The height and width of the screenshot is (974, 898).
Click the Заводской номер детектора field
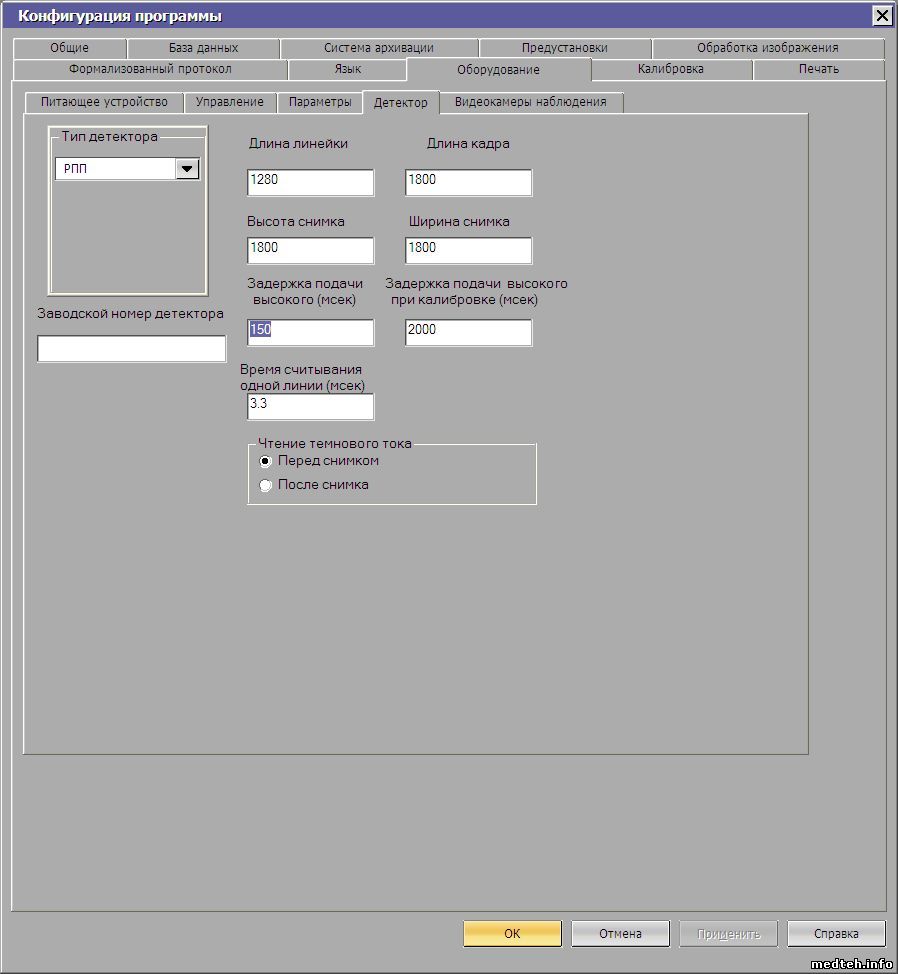[x=131, y=349]
